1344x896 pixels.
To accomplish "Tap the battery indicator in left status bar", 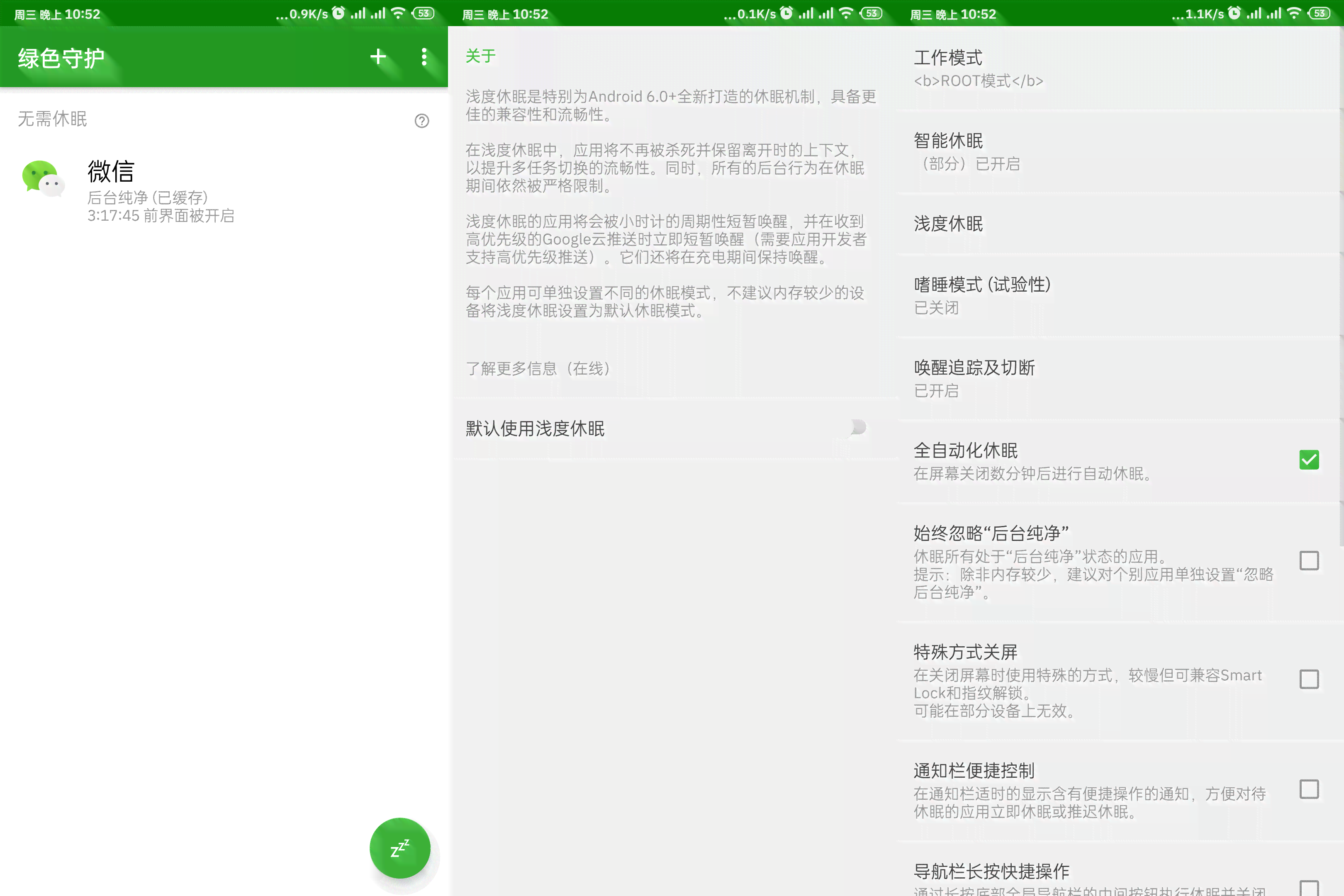I will [x=424, y=13].
